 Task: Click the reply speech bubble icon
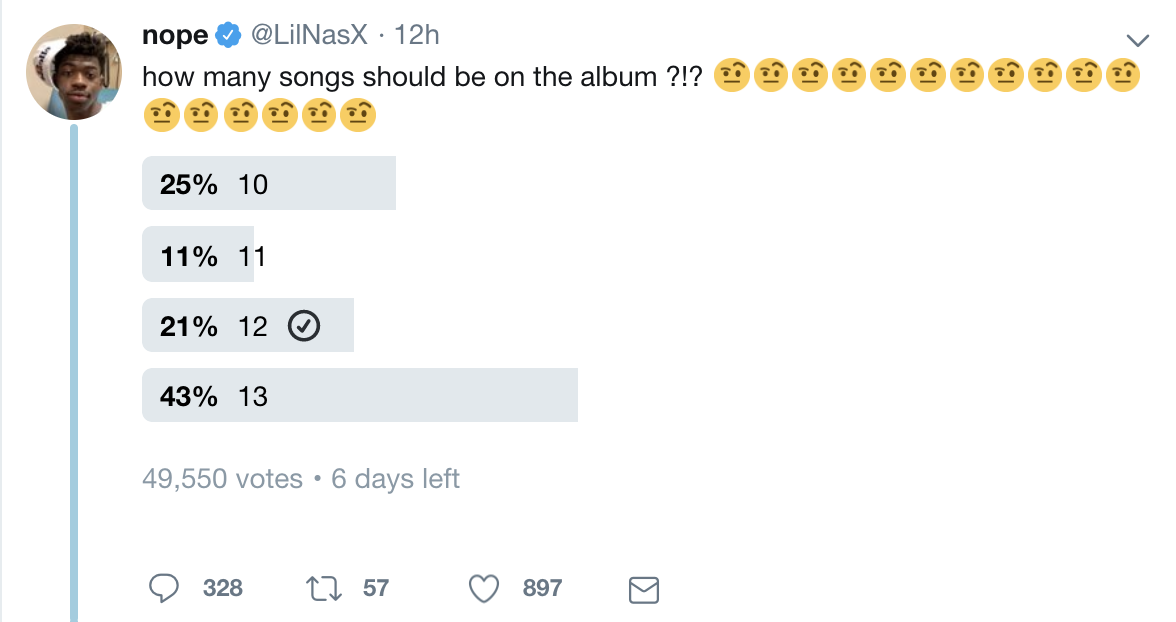pos(163,589)
